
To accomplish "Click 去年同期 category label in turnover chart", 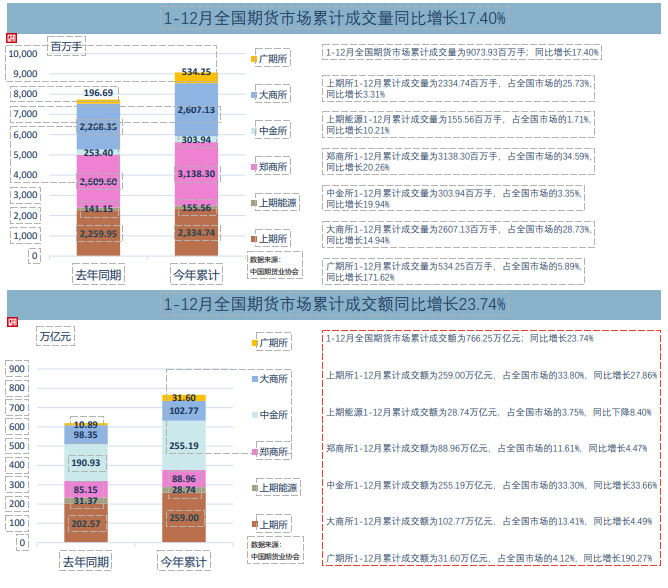I will (85, 562).
